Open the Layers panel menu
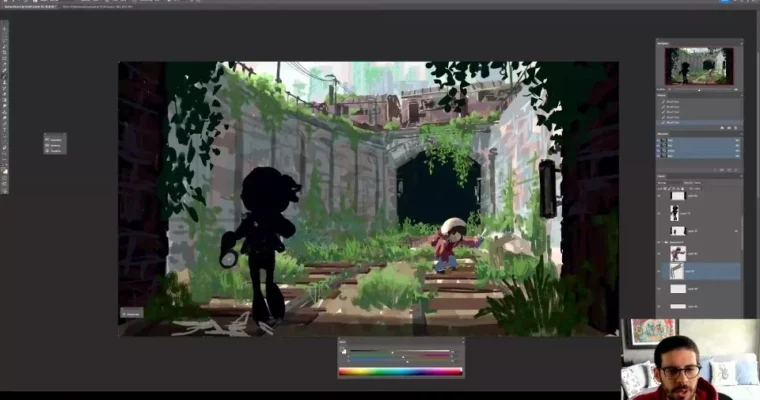 click(741, 176)
